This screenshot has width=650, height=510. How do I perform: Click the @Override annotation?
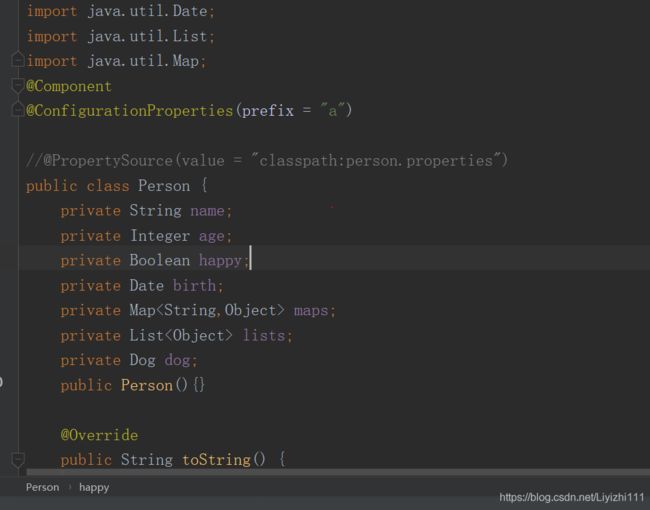(99, 435)
